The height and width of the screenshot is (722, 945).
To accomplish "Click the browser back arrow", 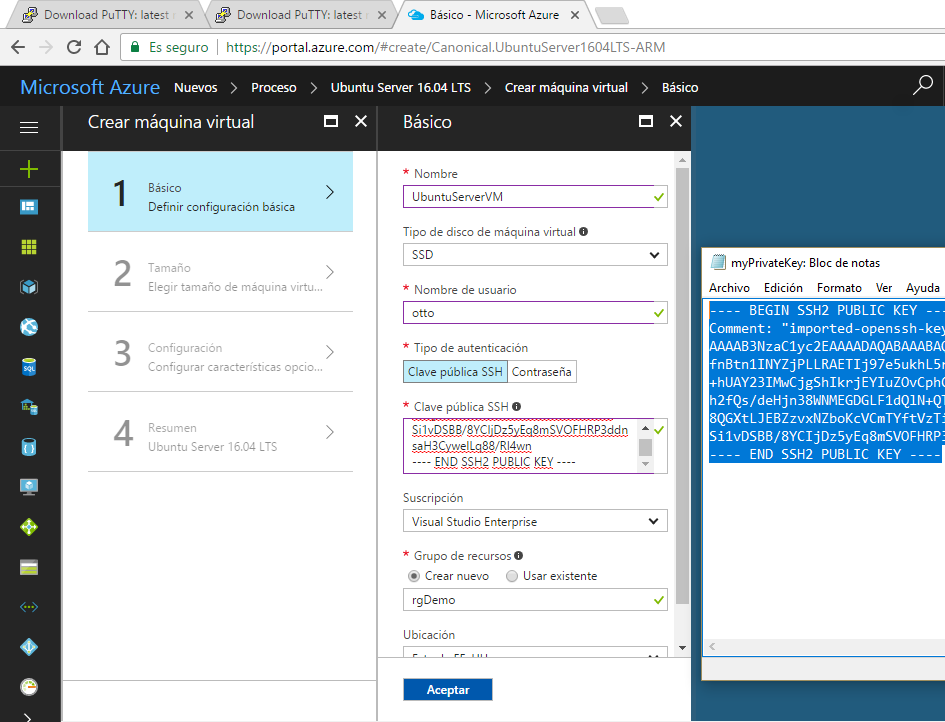I will [18, 47].
